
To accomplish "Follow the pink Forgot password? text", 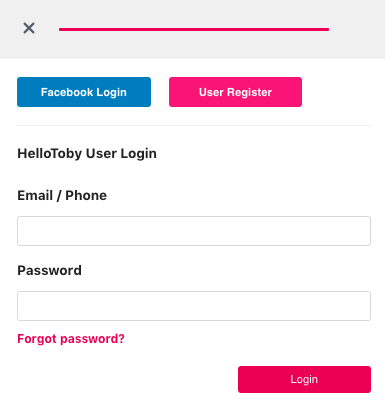I will tap(71, 339).
